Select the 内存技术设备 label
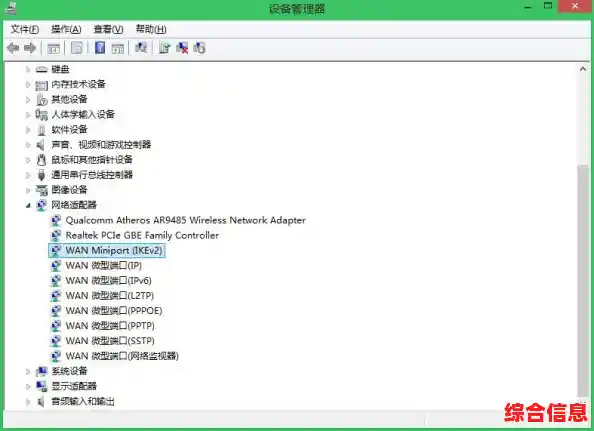The width and height of the screenshot is (594, 431). tap(78, 84)
